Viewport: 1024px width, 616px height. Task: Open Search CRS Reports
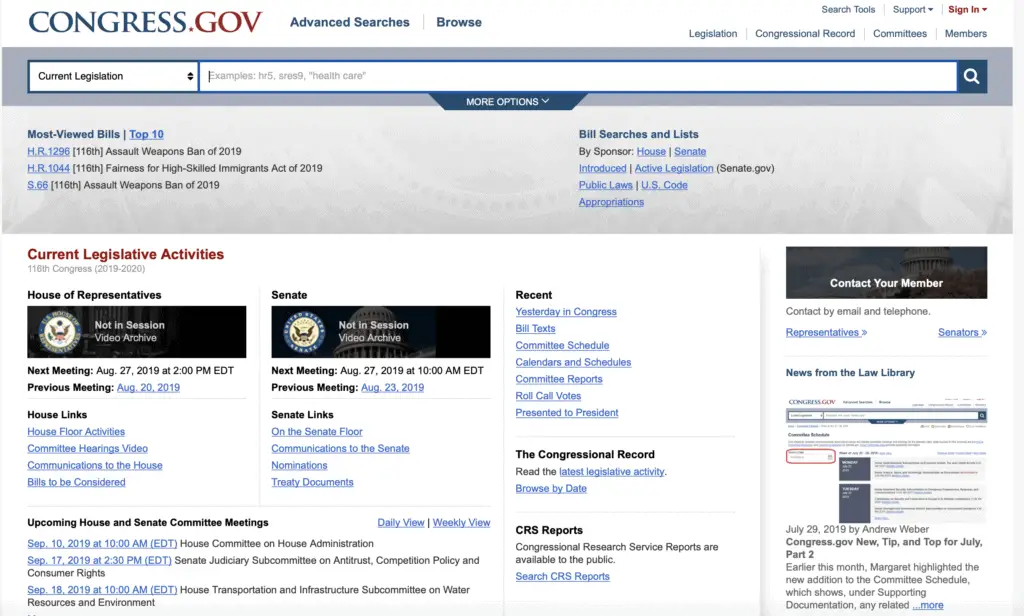point(562,577)
